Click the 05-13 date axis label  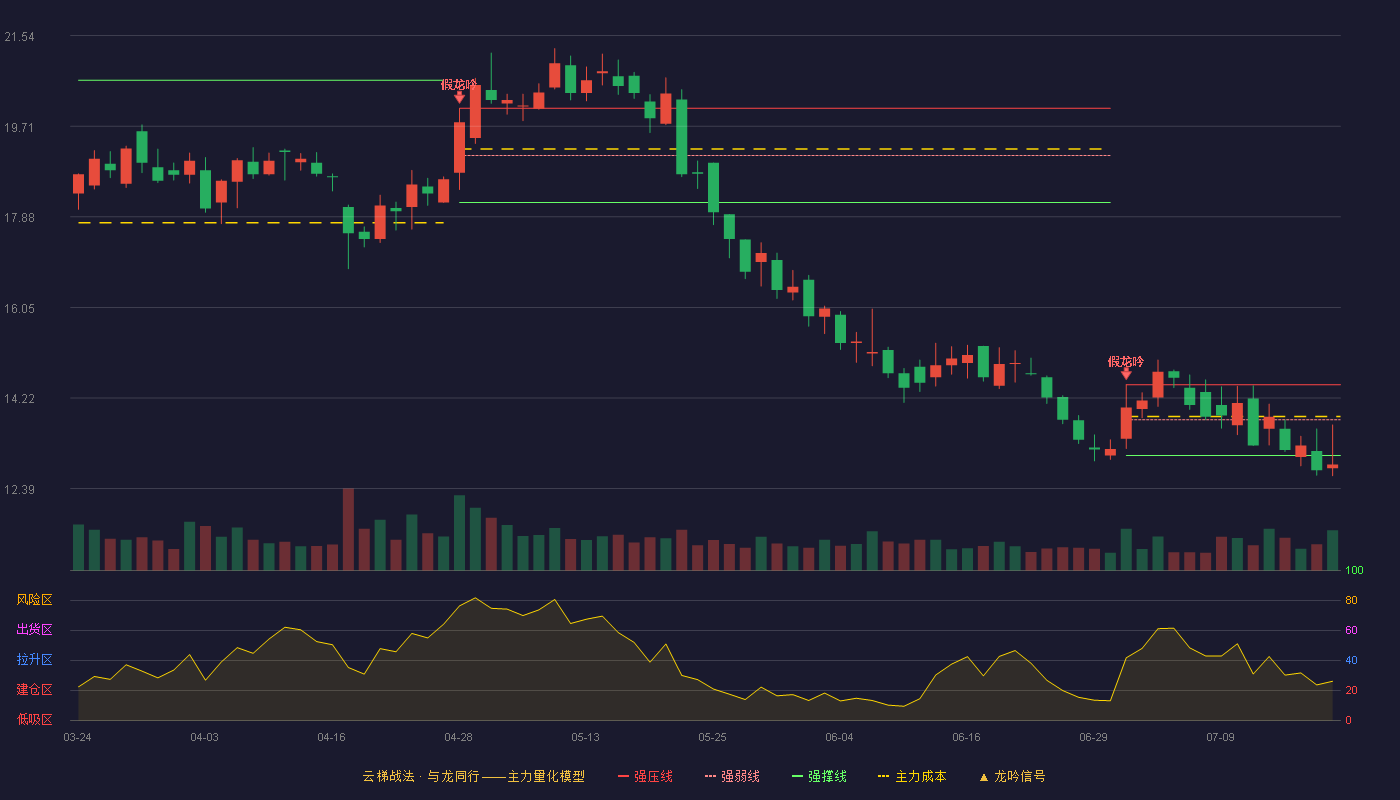586,737
